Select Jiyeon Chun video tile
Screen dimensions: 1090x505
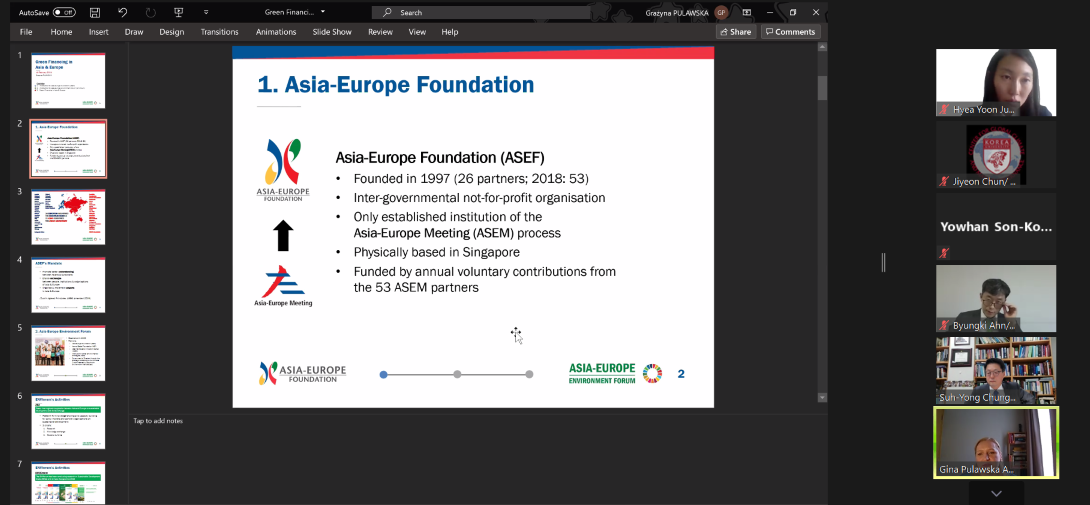(x=995, y=154)
